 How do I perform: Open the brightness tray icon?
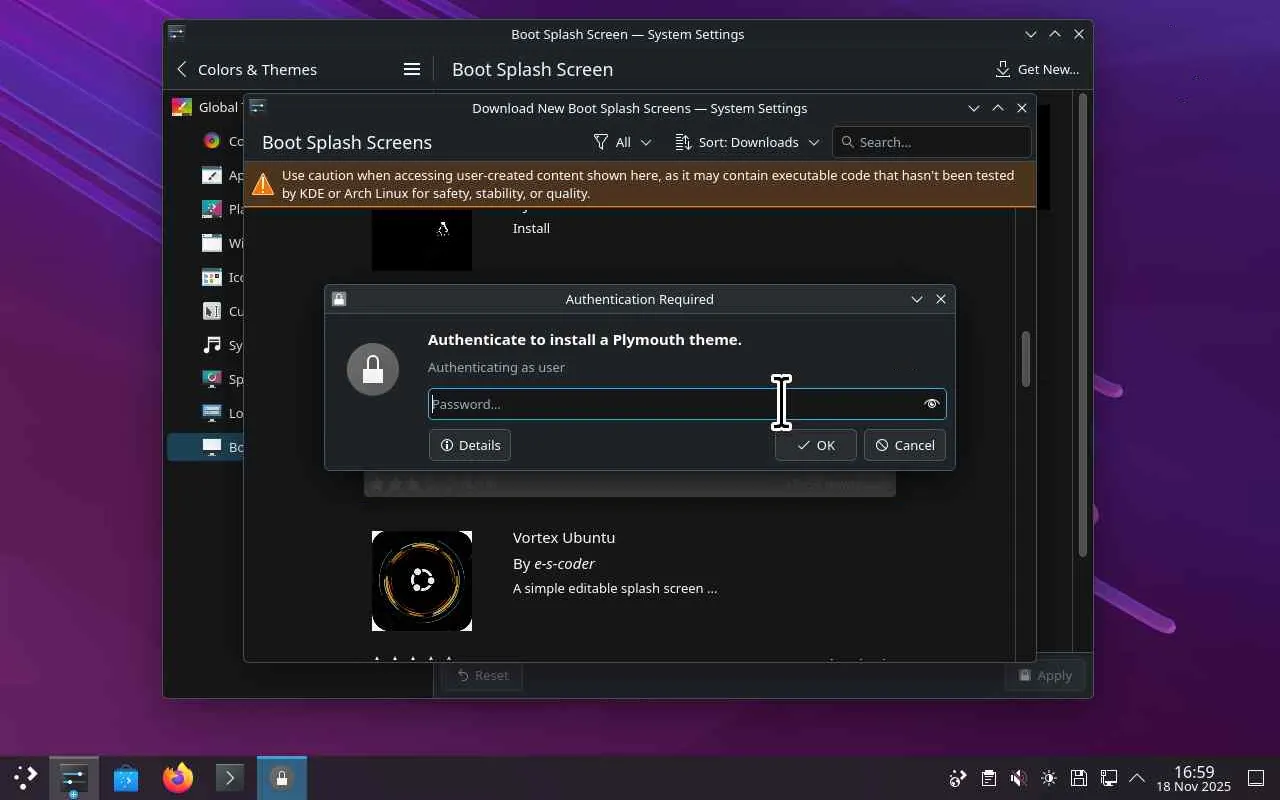pos(1048,778)
